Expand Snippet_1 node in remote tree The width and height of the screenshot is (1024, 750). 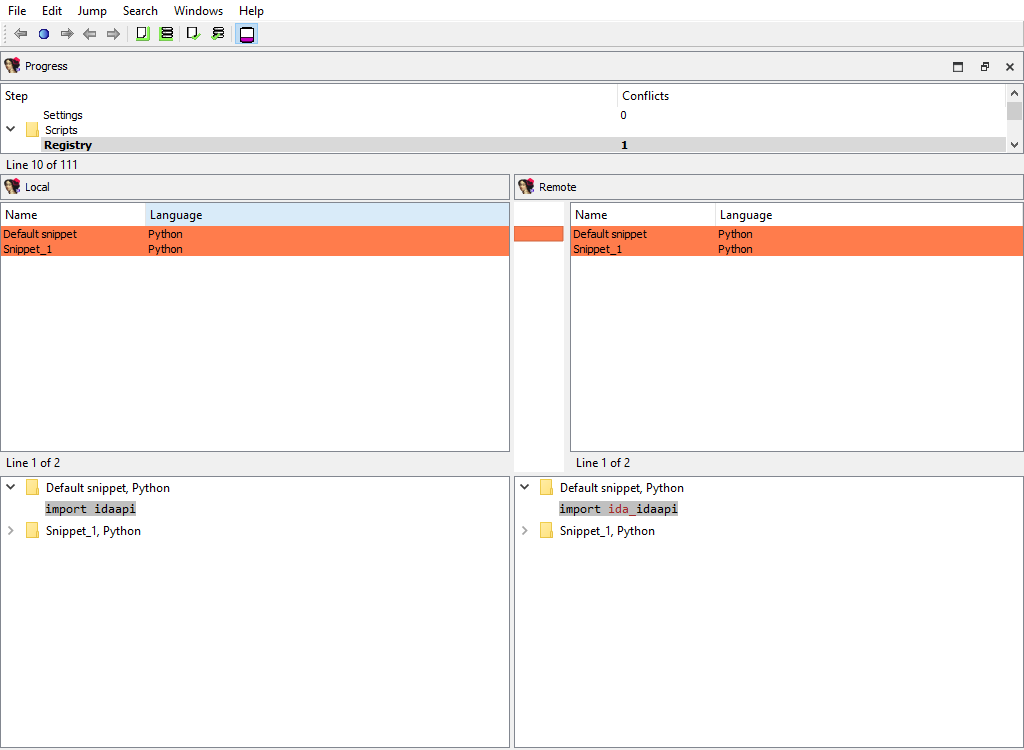524,531
